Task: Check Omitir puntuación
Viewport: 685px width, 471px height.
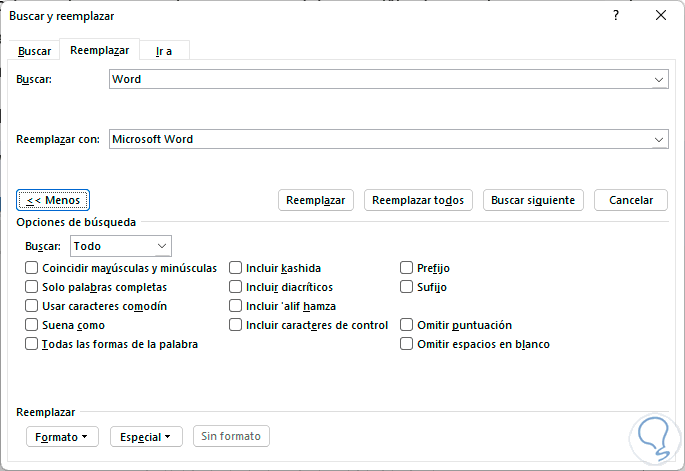Action: pyautogui.click(x=407, y=325)
